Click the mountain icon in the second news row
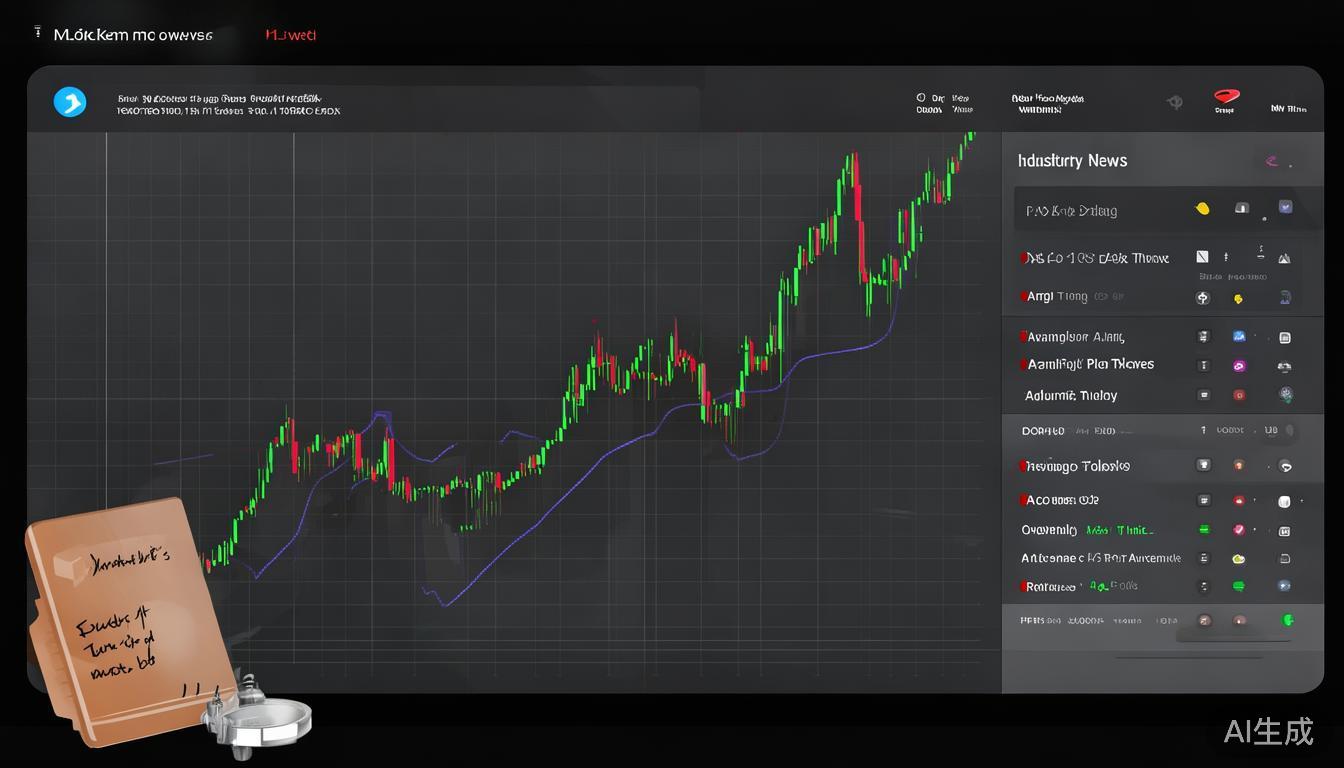 [x=1284, y=258]
